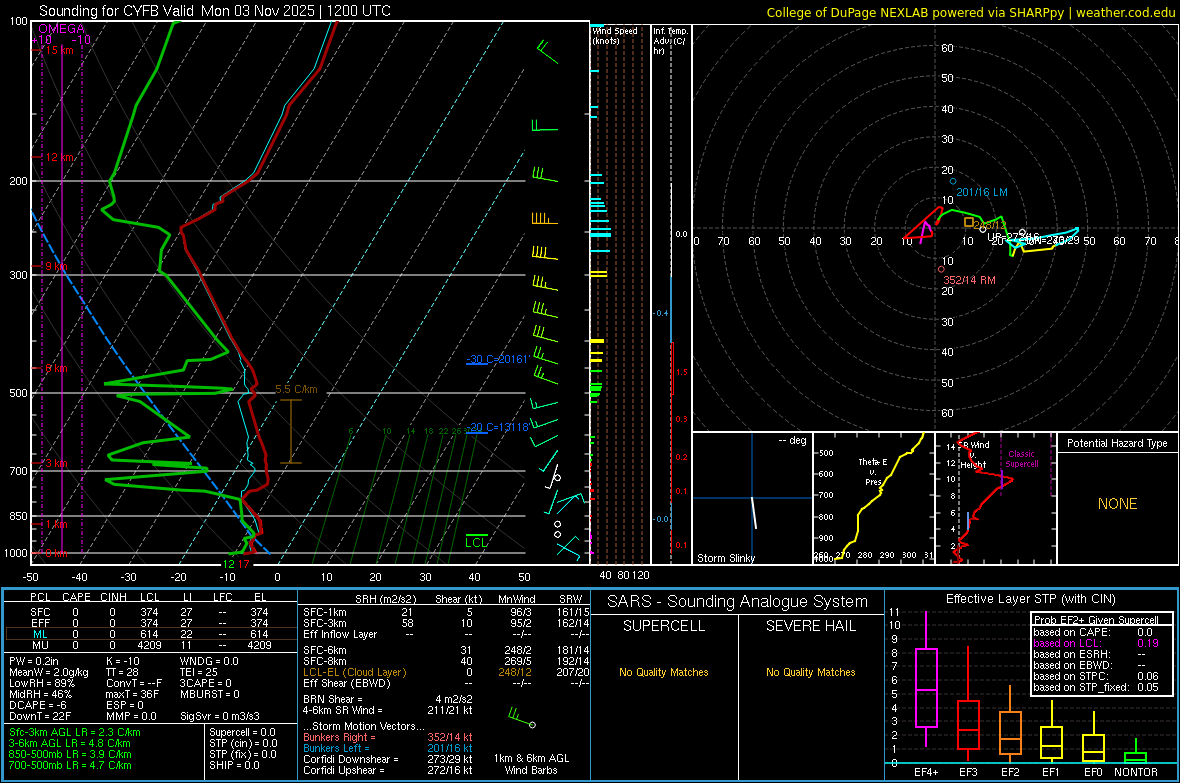Click the Sfc-3km AGL LR line
This screenshot has height=783, width=1180.
(75, 732)
